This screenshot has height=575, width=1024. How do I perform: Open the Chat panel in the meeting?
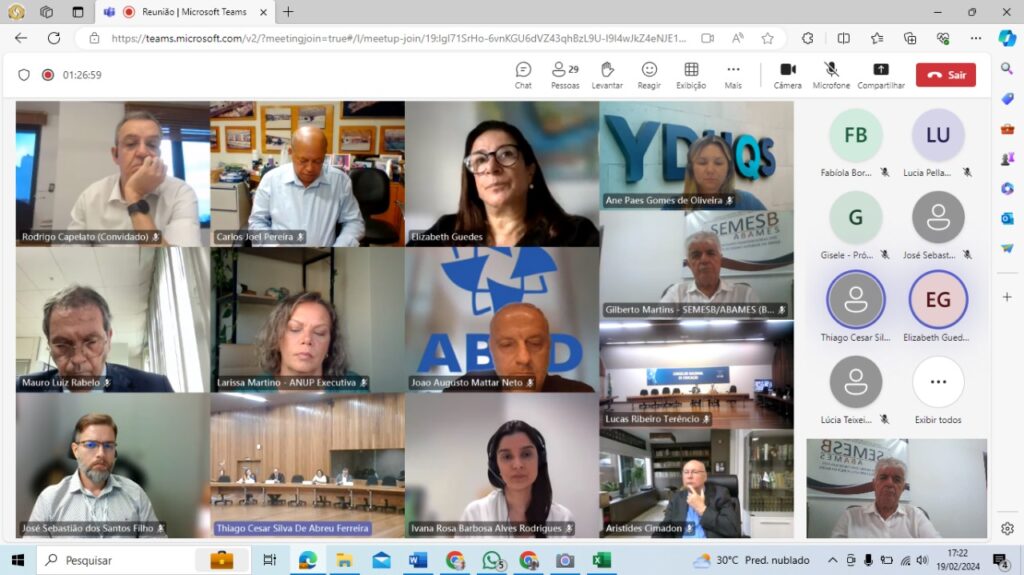pyautogui.click(x=523, y=74)
